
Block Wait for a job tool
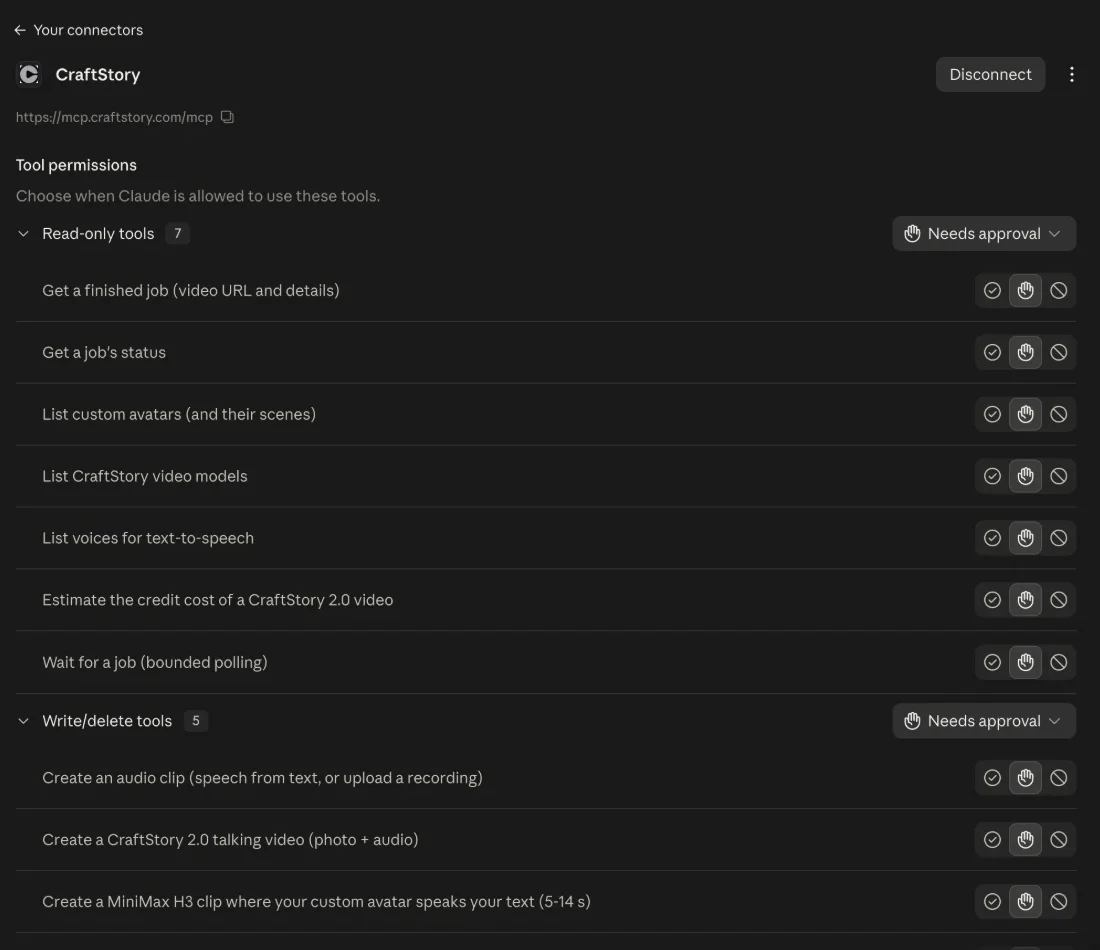coord(1059,662)
